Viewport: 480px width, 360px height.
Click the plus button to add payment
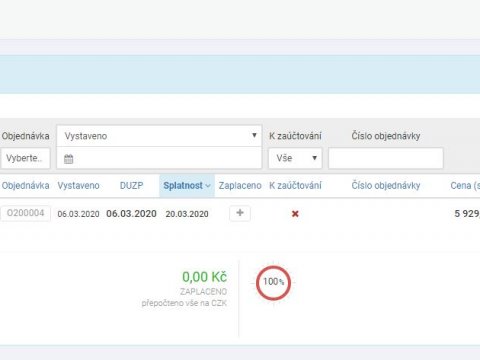240,213
